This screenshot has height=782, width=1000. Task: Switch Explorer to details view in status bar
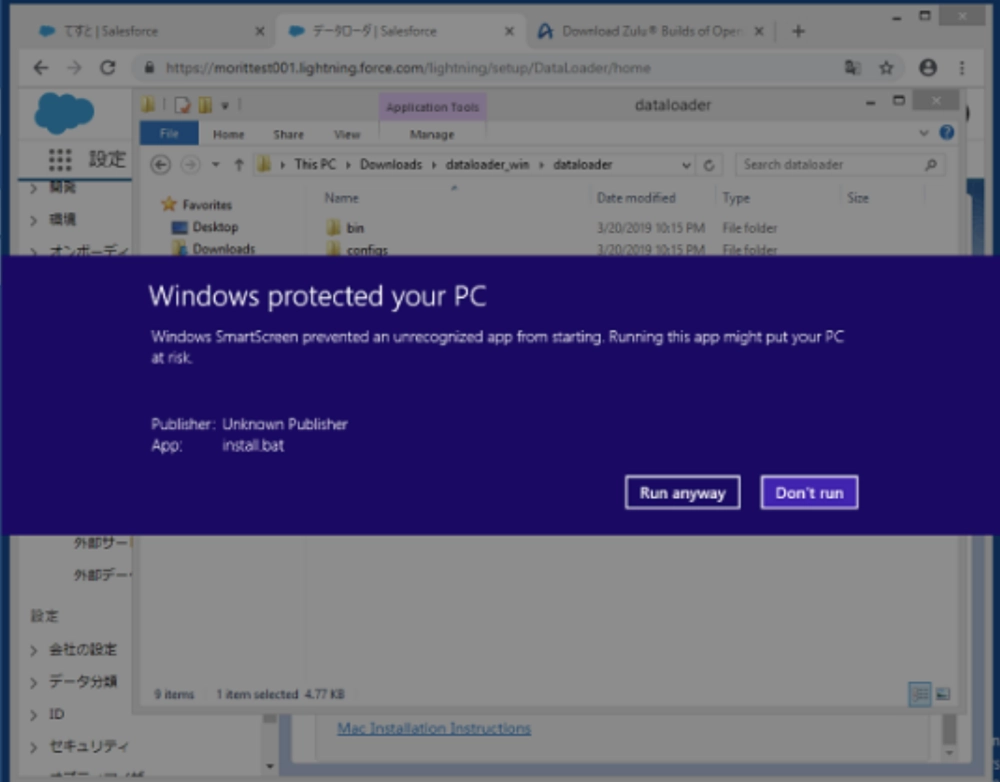click(919, 694)
